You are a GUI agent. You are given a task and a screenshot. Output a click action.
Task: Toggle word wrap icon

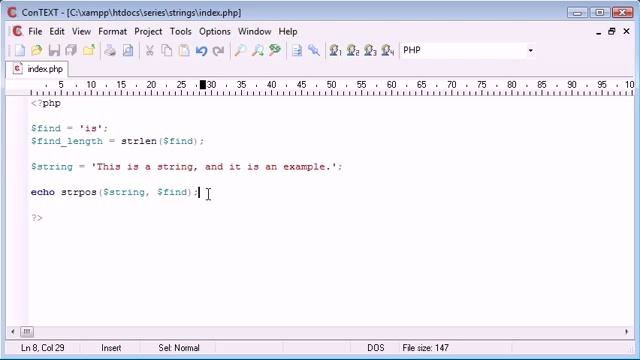[x=297, y=50]
